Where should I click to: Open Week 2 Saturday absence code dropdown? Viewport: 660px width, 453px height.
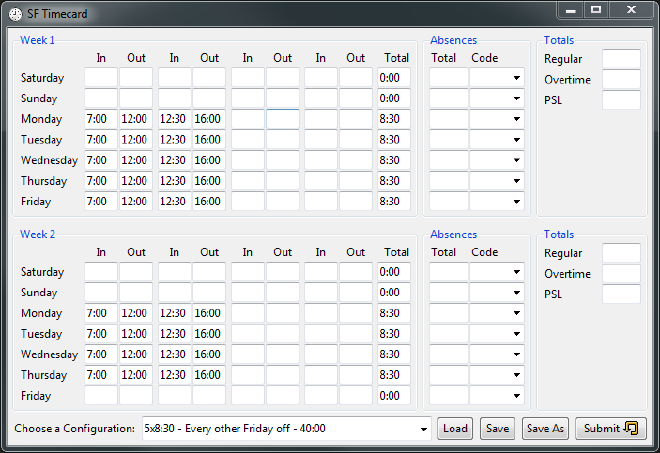point(497,272)
